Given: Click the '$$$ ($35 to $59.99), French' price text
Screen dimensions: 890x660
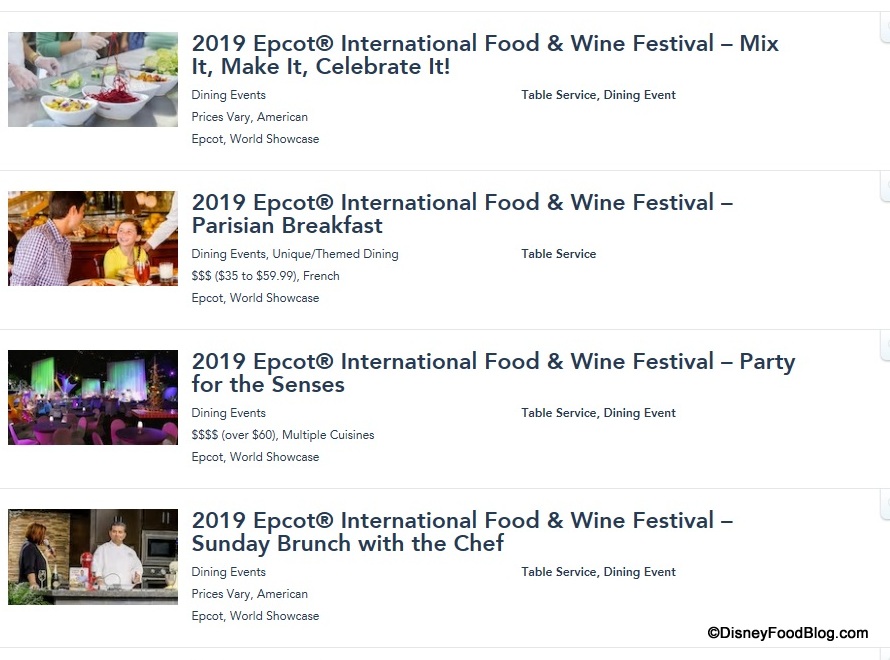Looking at the screenshot, I should [x=266, y=276].
